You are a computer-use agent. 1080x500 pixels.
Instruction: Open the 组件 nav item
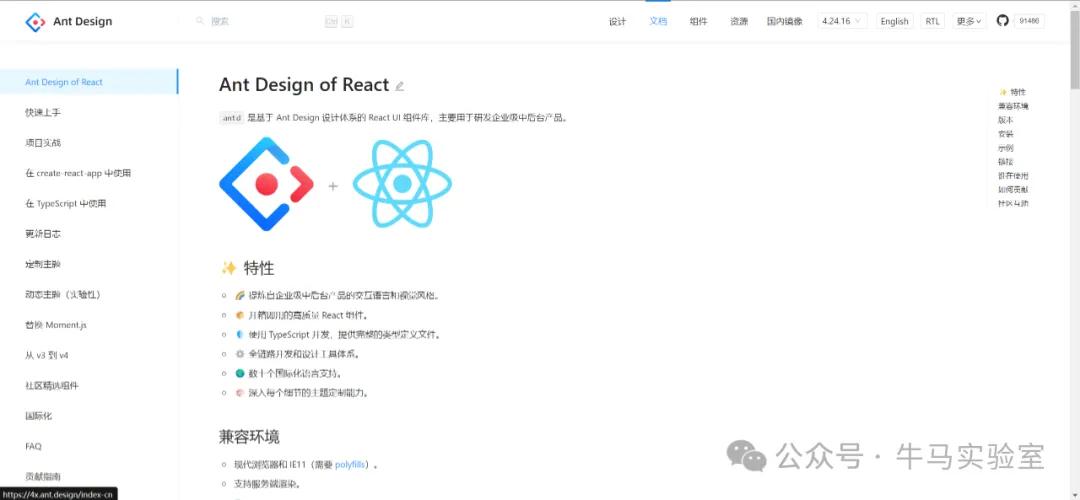coord(698,21)
